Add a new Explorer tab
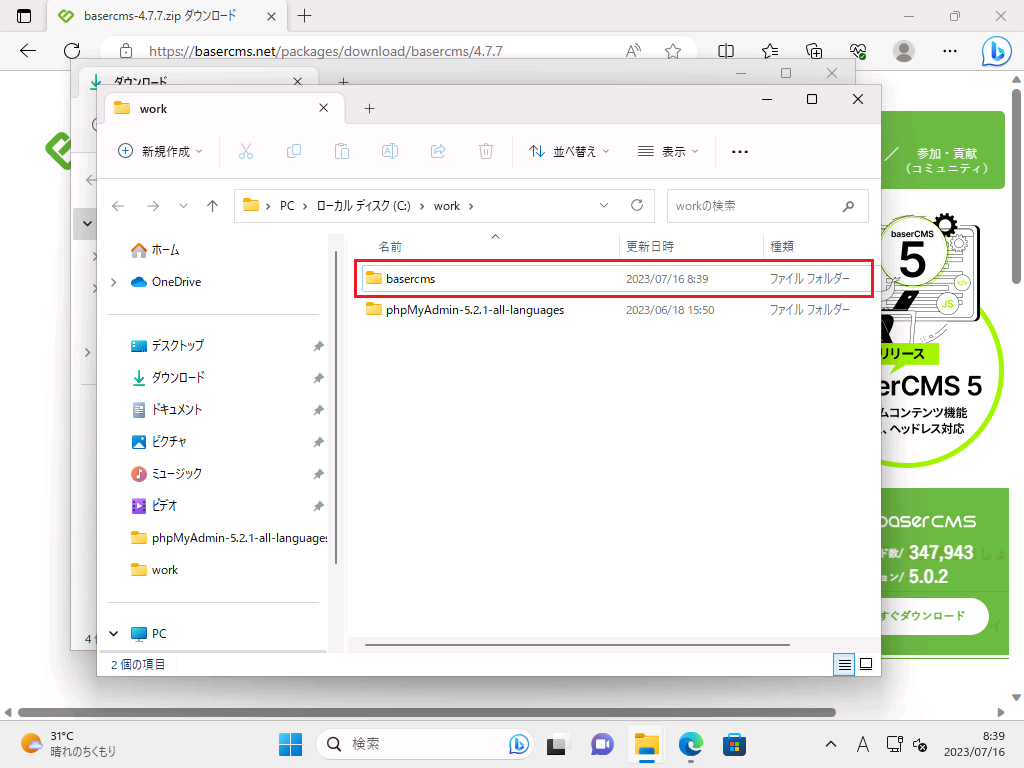Screen dimensions: 1024x768 point(369,108)
